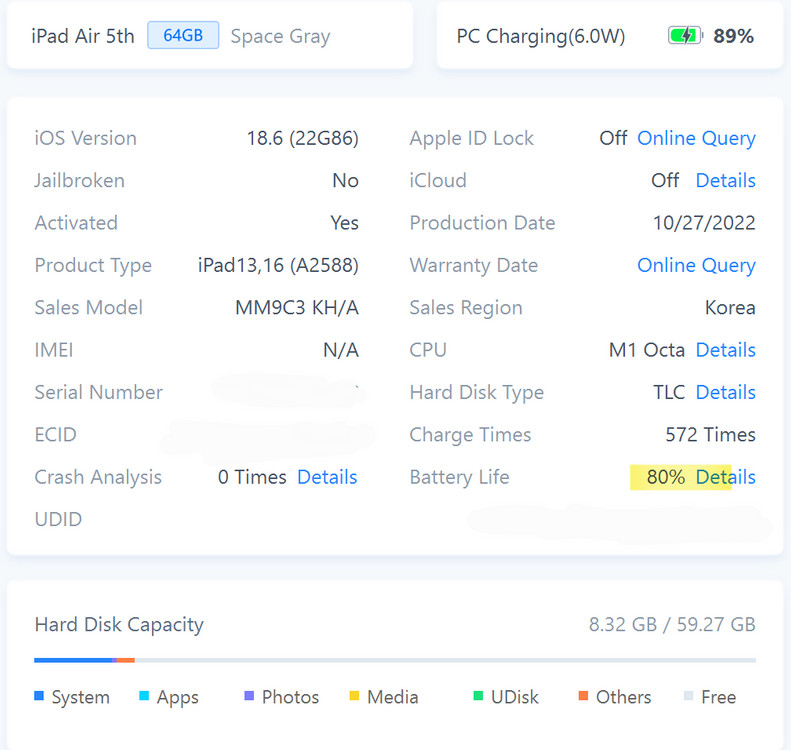Click the iPad Air 5th device name

pos(83,37)
